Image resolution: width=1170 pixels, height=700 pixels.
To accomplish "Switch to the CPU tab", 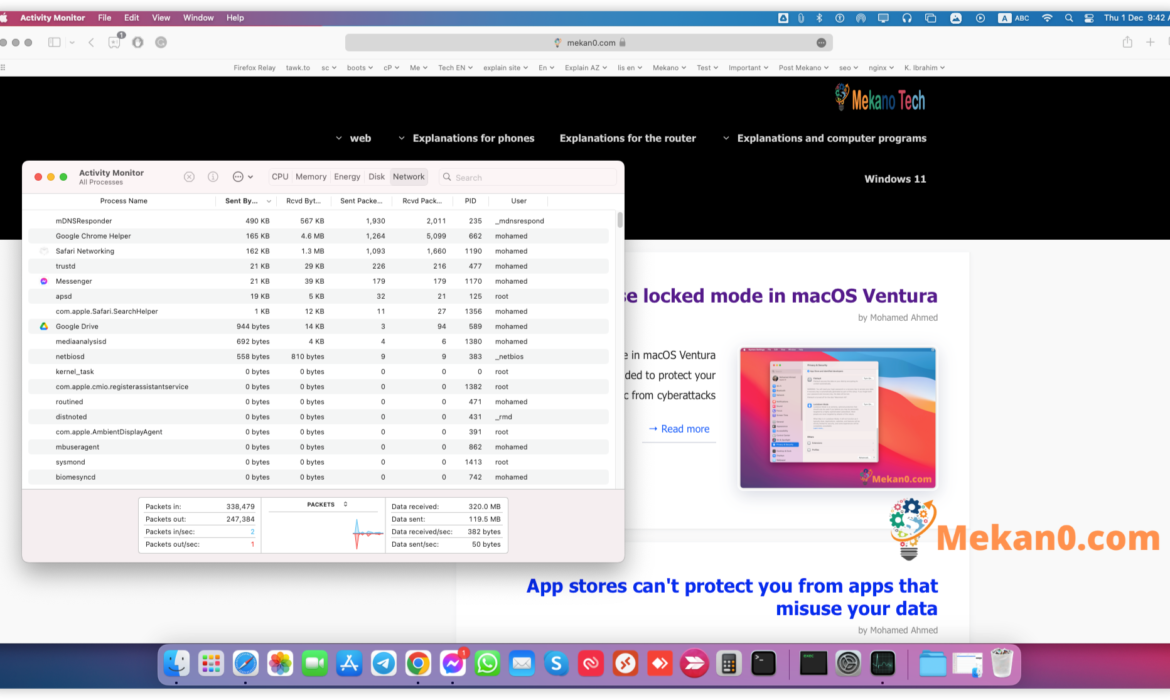I will pyautogui.click(x=280, y=177).
